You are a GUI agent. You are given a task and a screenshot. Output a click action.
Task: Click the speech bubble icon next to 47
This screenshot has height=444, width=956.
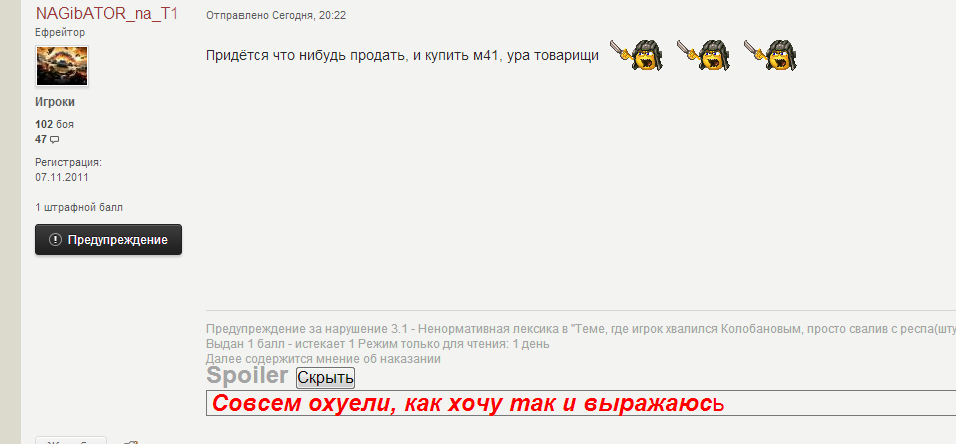55,140
